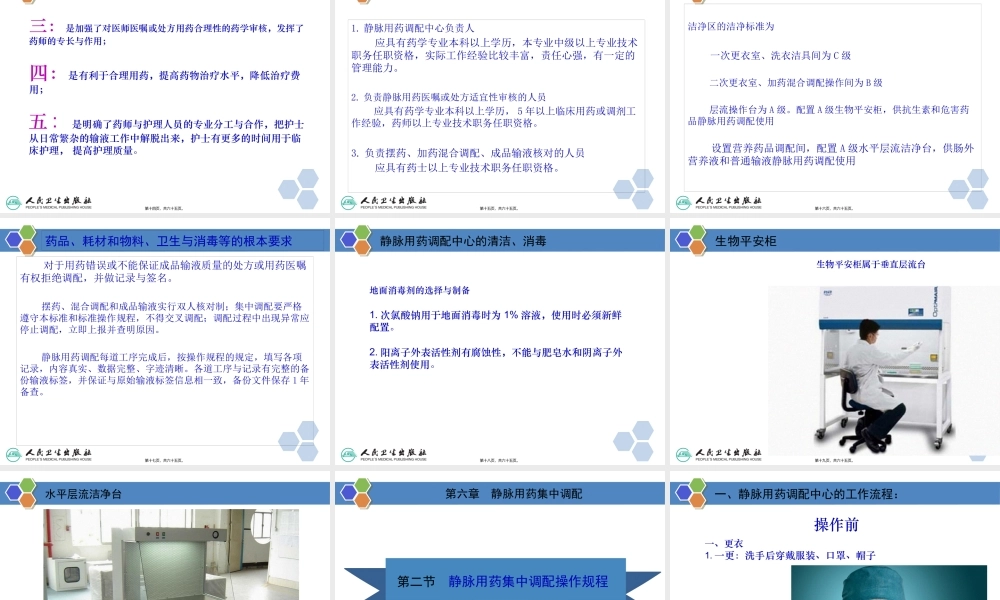
Task: Click the hexagon icon beside 生物平安柜 heading
Action: (692, 239)
